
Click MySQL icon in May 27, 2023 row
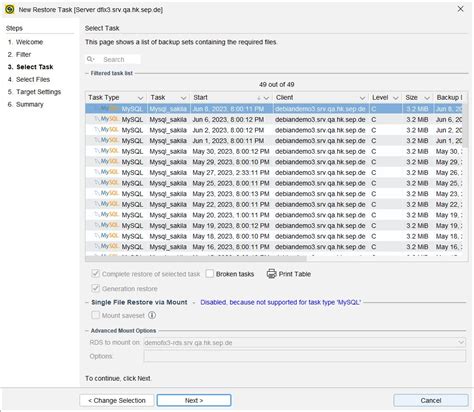pos(107,172)
